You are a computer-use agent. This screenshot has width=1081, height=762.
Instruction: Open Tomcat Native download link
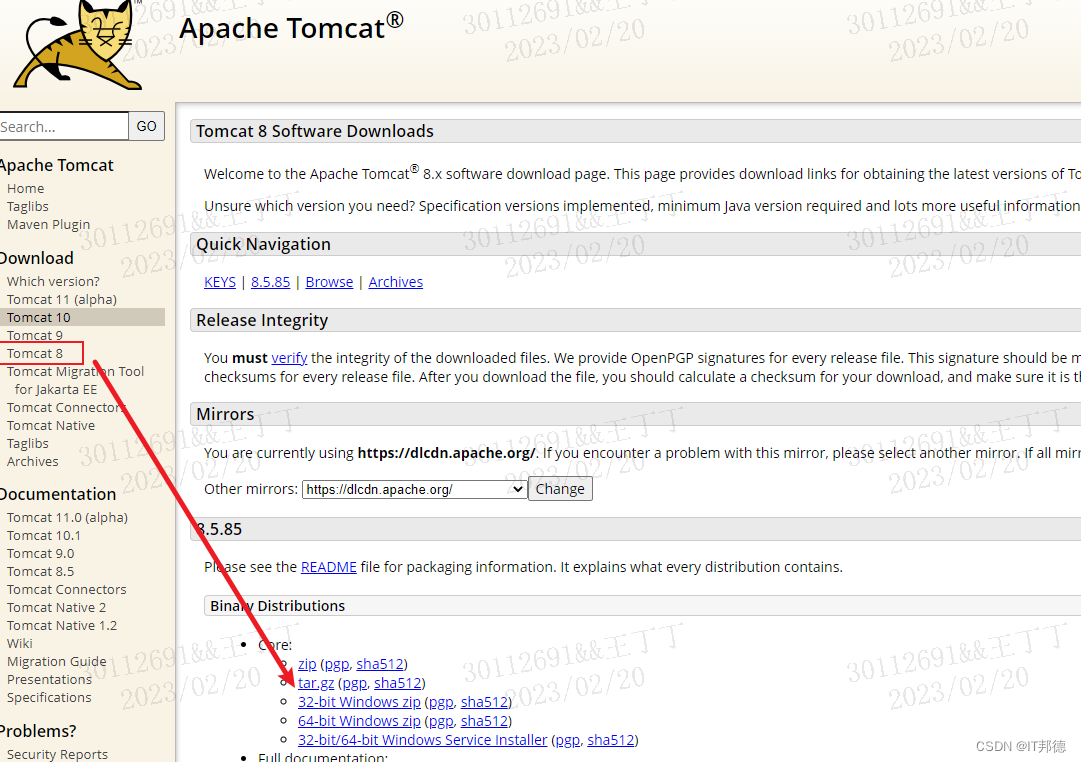(51, 425)
